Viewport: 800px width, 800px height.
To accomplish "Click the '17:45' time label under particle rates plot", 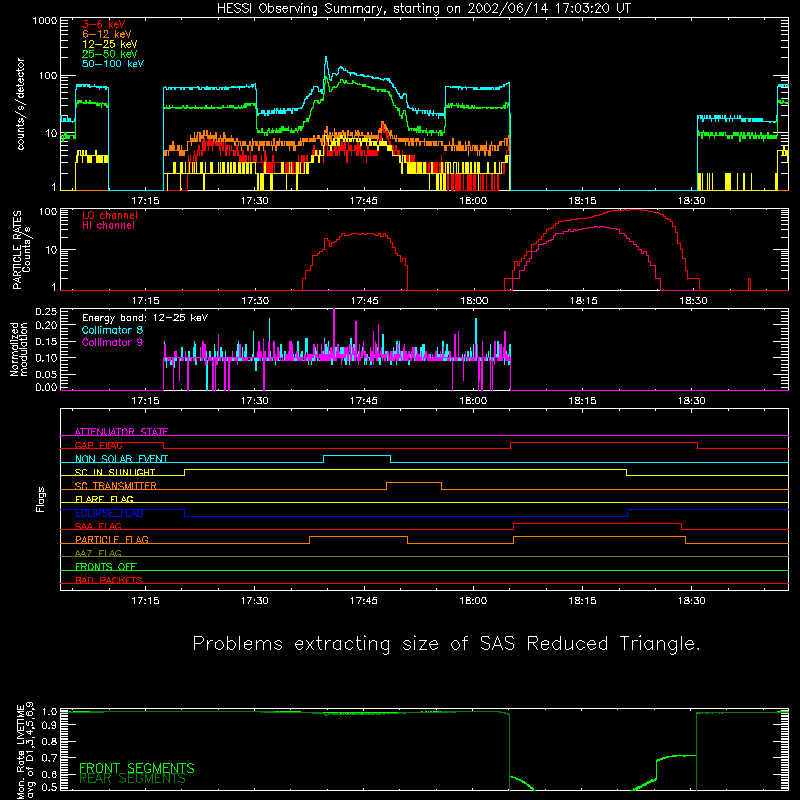I will click(364, 301).
